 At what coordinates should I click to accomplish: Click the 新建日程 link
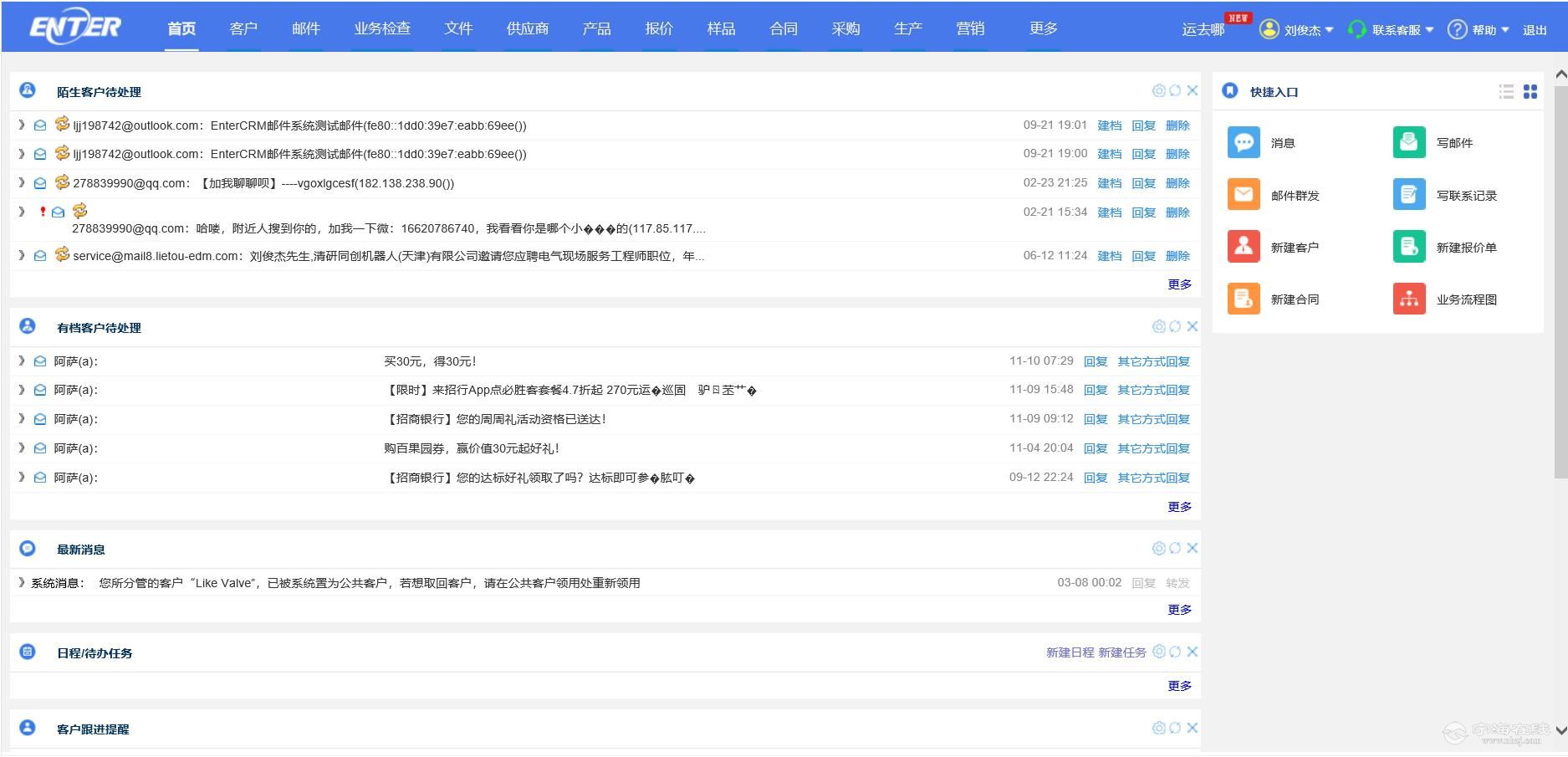point(1070,652)
